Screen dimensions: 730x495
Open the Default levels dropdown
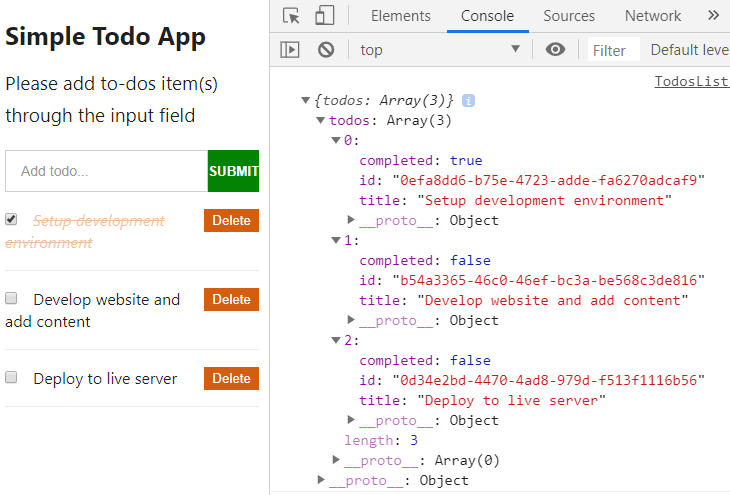(x=689, y=49)
